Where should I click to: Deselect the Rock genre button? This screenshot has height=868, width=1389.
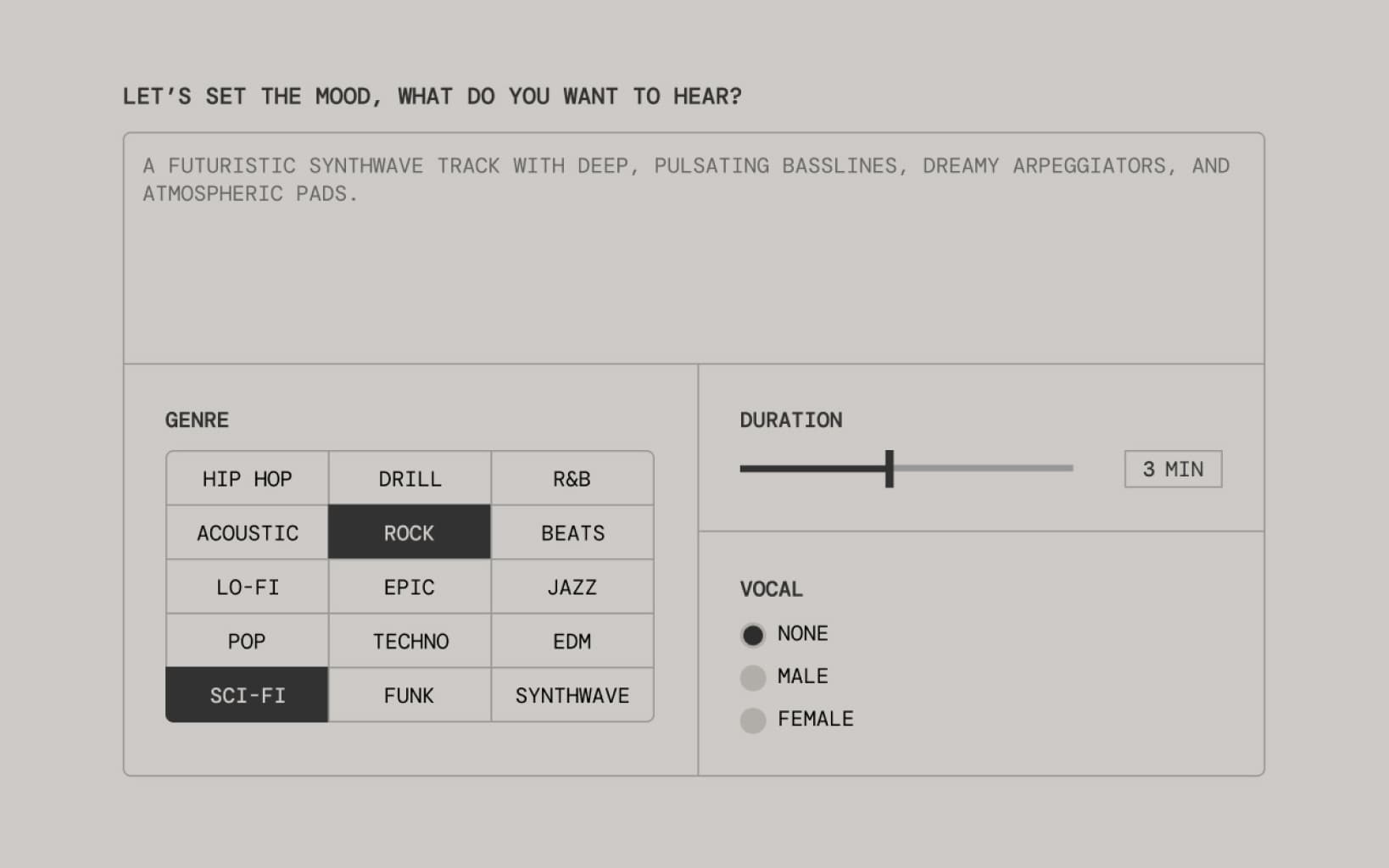(x=410, y=533)
